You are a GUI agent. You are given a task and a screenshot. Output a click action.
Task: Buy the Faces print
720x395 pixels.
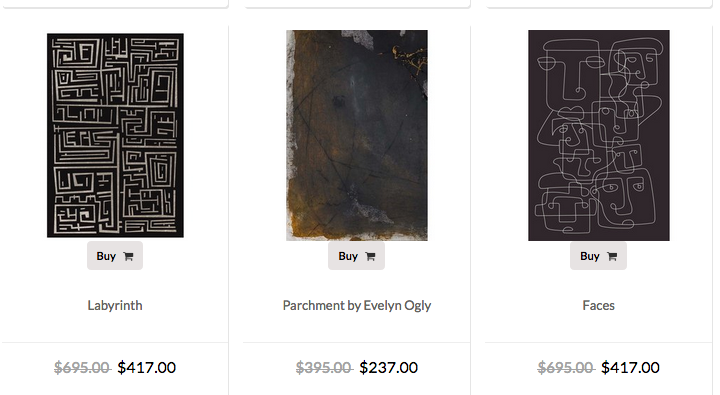(x=598, y=256)
